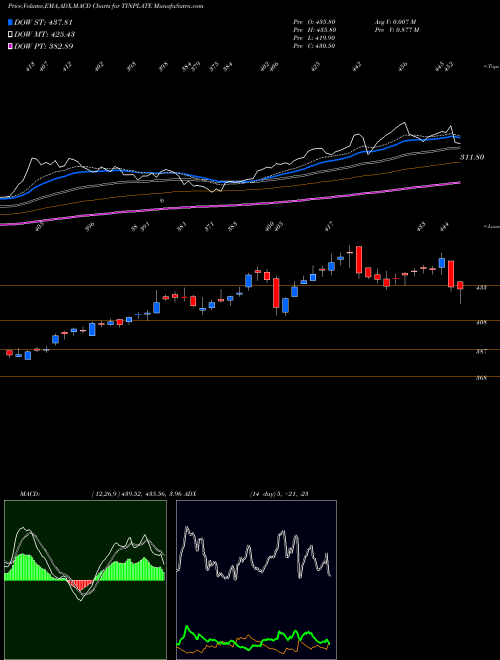The width and height of the screenshot is (500, 660).
Task: Click the 371 lower price label
Action: pyautogui.click(x=210, y=226)
